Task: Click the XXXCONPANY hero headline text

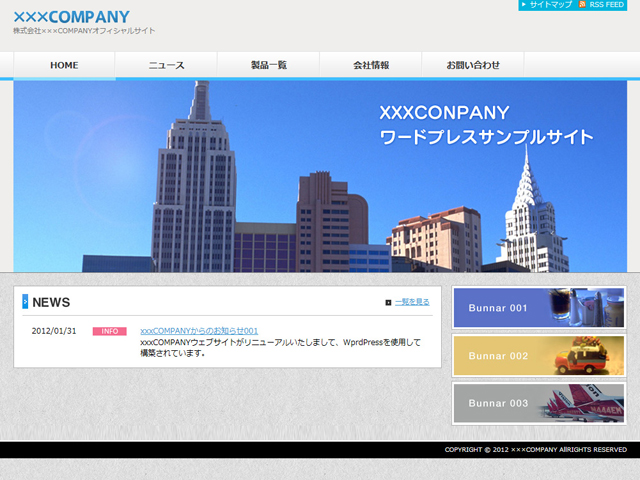Action: (444, 112)
